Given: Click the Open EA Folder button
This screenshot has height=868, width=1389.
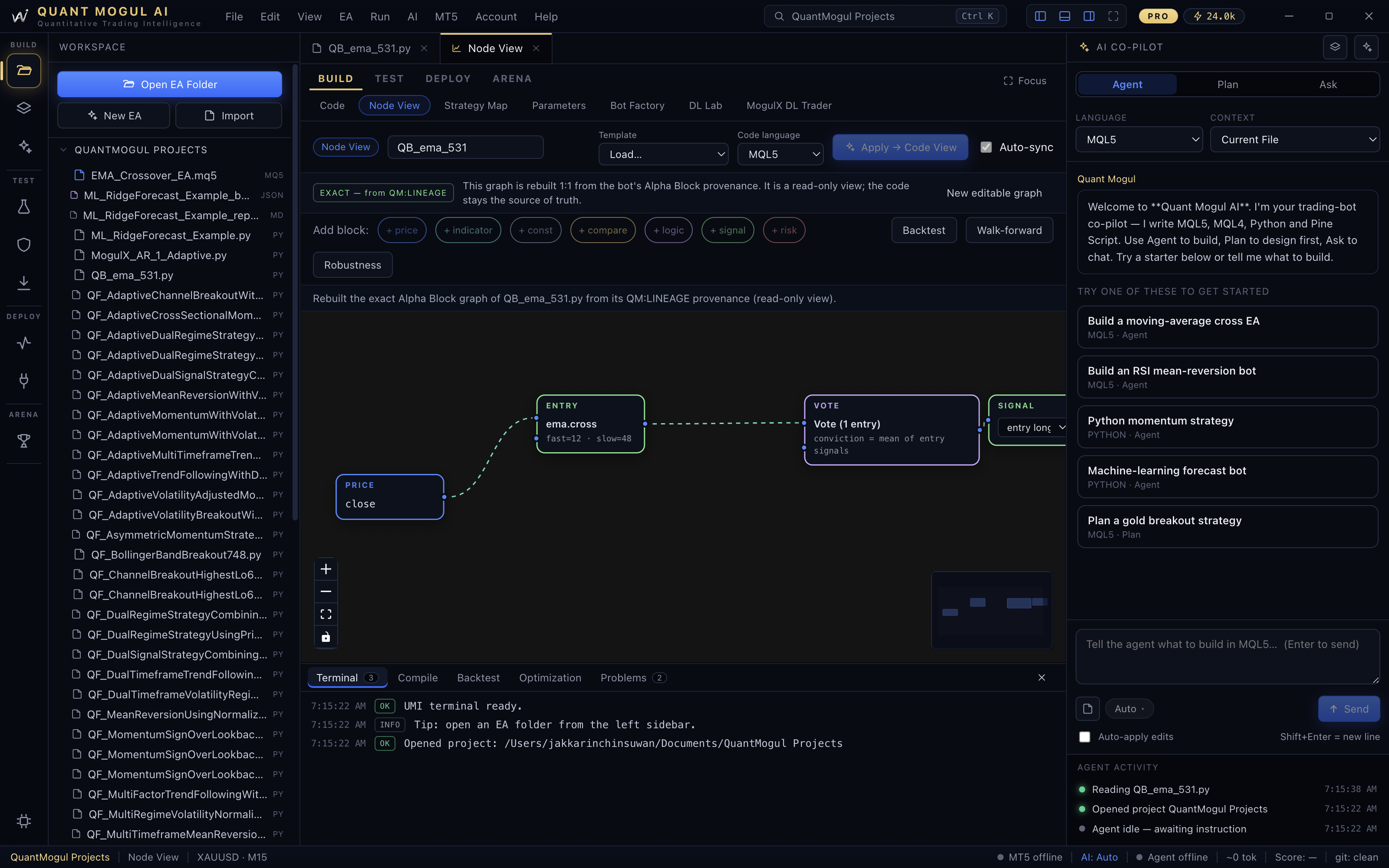Looking at the screenshot, I should click(170, 84).
